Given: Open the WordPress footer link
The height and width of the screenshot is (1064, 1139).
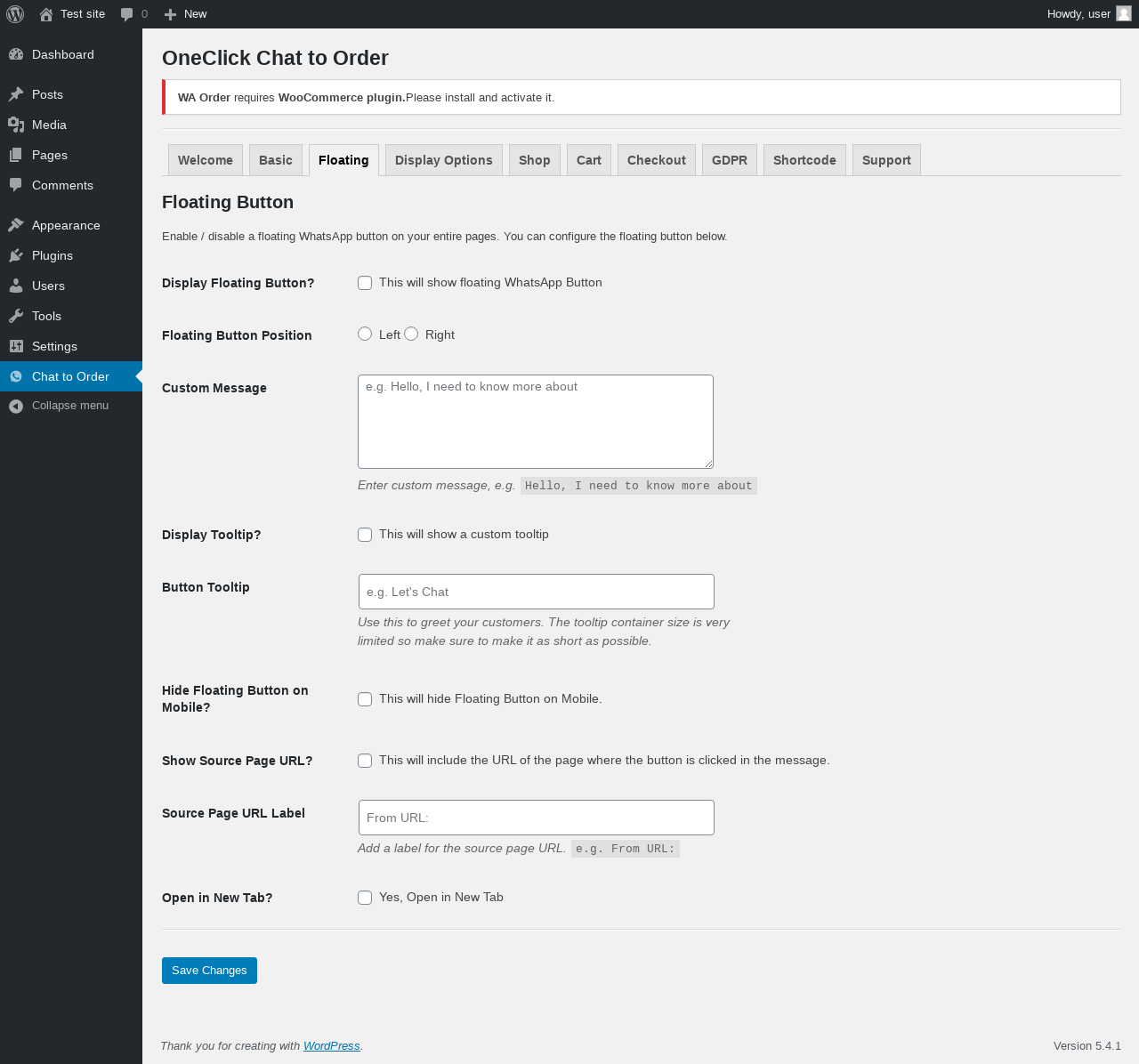Looking at the screenshot, I should coord(332,1046).
